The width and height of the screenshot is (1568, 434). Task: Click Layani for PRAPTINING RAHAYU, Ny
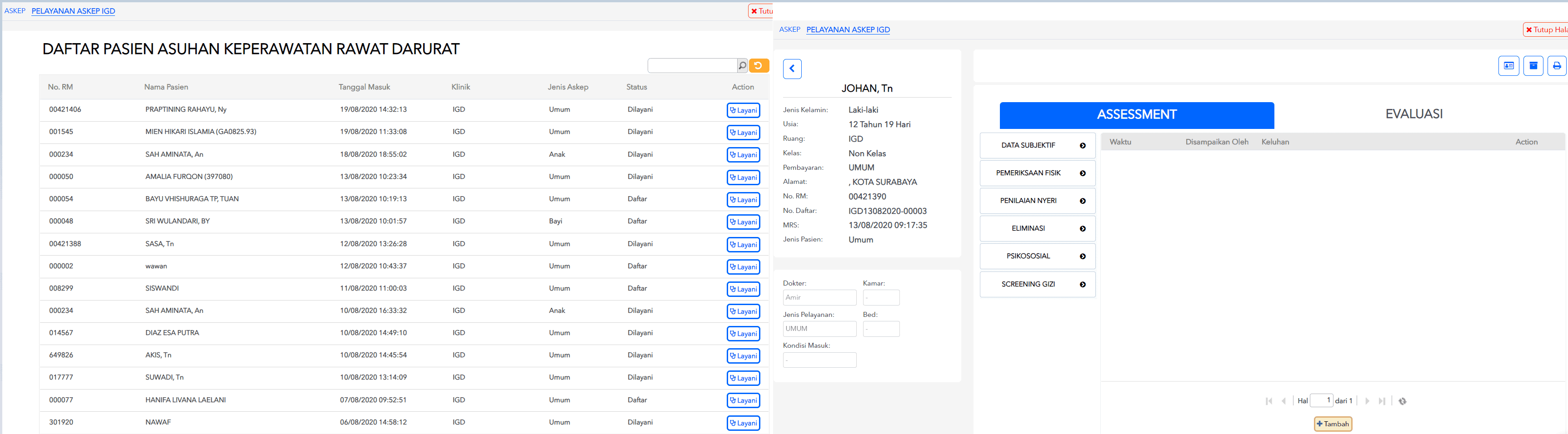click(743, 110)
